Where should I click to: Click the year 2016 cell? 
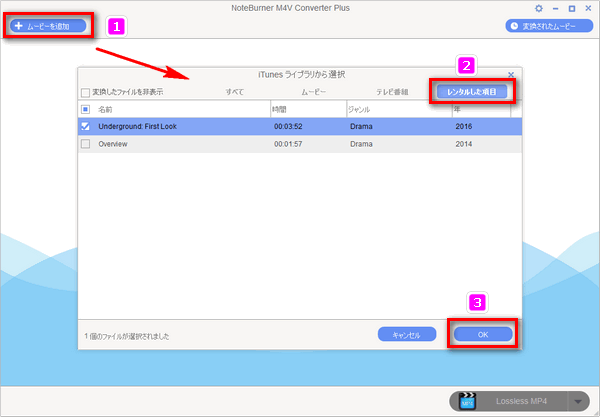463,126
